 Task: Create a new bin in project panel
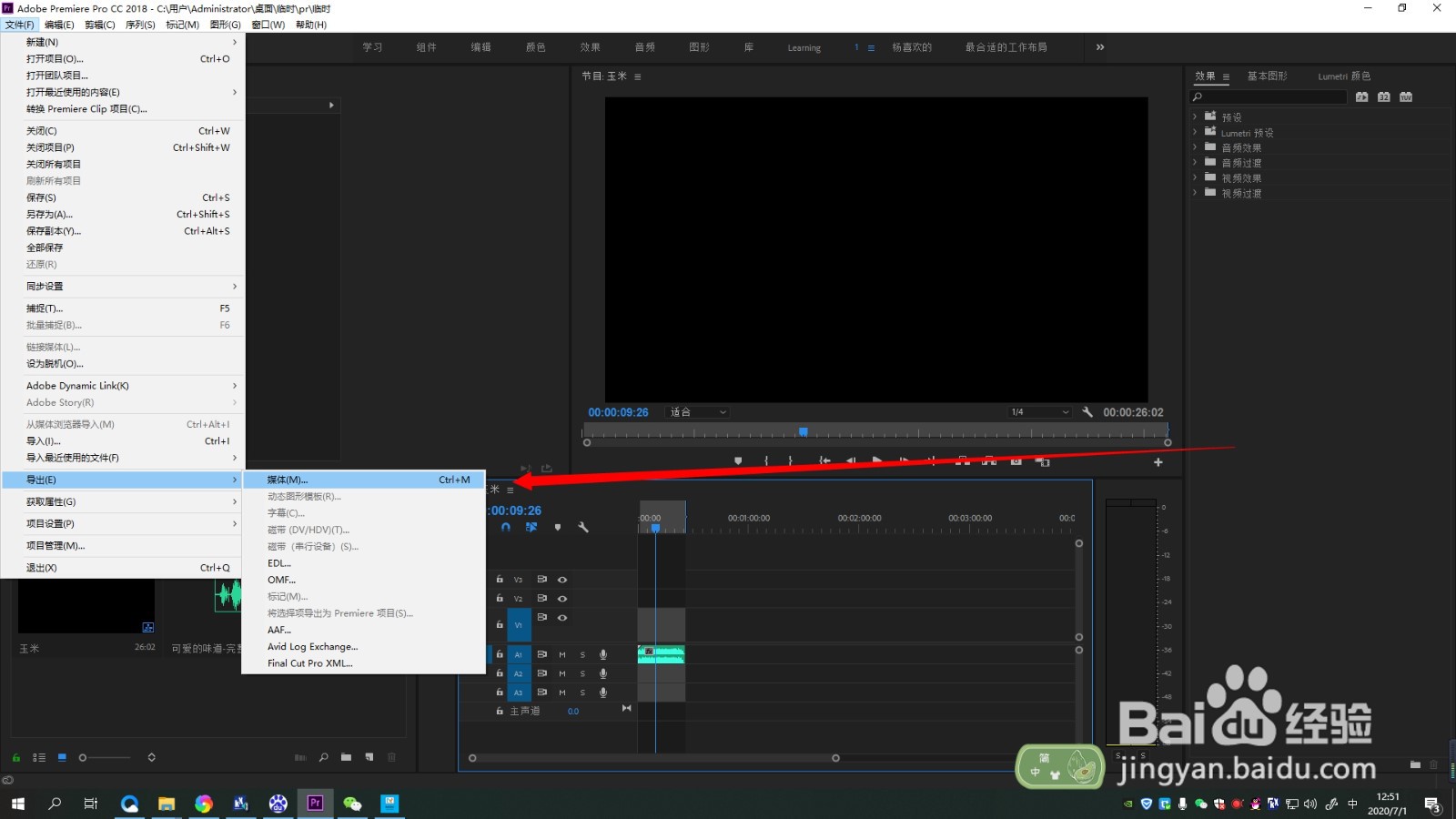[x=346, y=757]
